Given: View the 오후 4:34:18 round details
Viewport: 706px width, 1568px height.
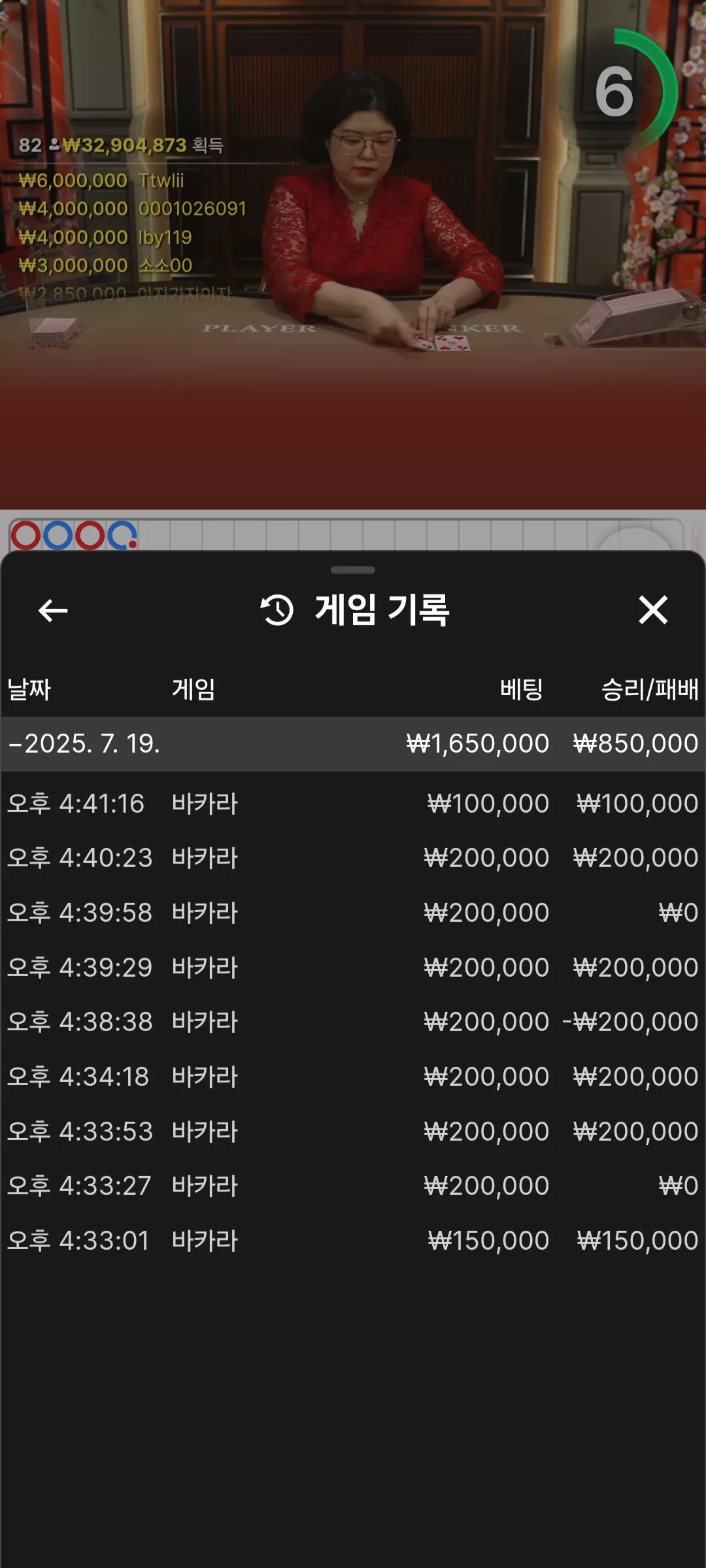Looking at the screenshot, I should [x=353, y=1077].
